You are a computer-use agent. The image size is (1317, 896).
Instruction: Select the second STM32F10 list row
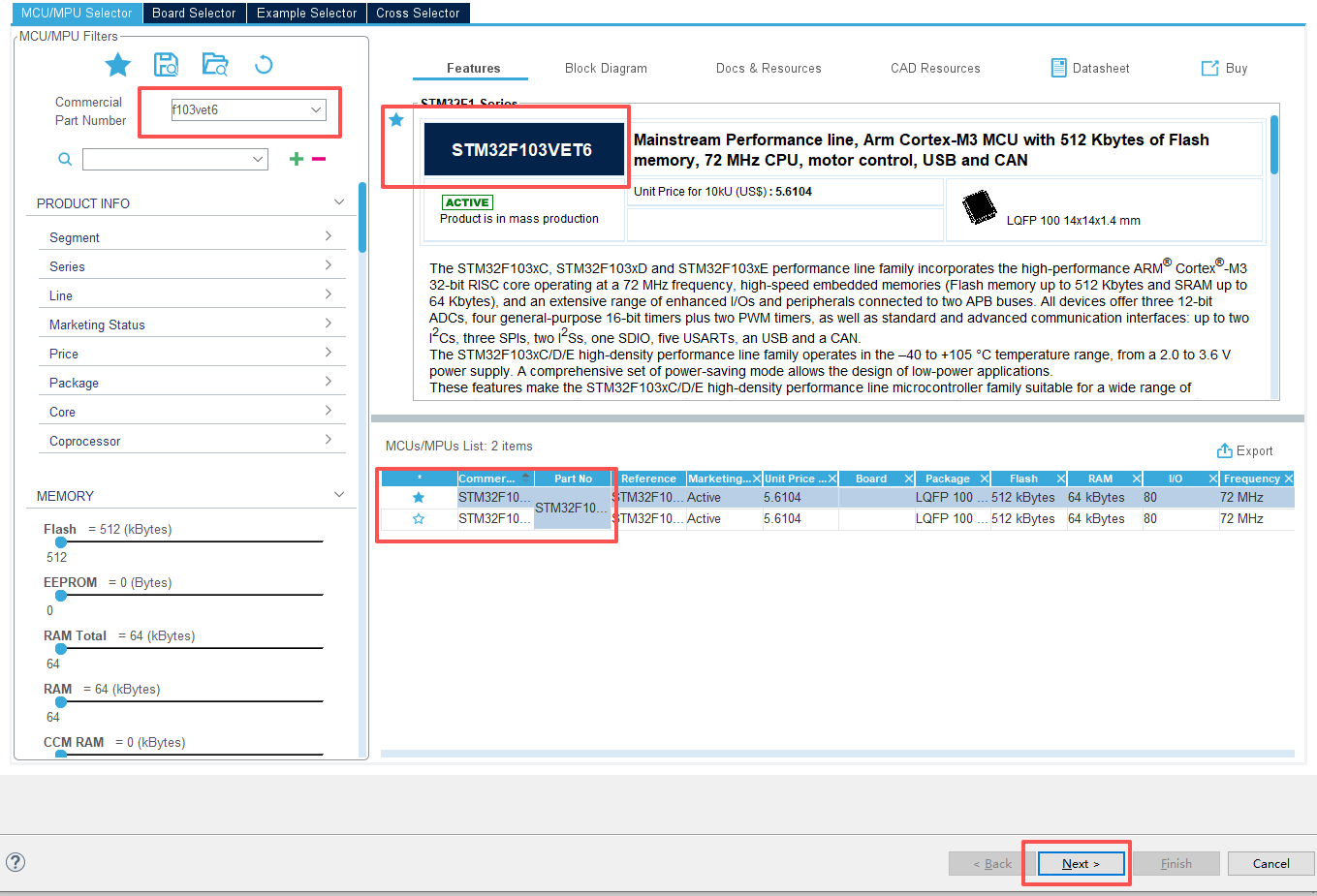click(837, 518)
